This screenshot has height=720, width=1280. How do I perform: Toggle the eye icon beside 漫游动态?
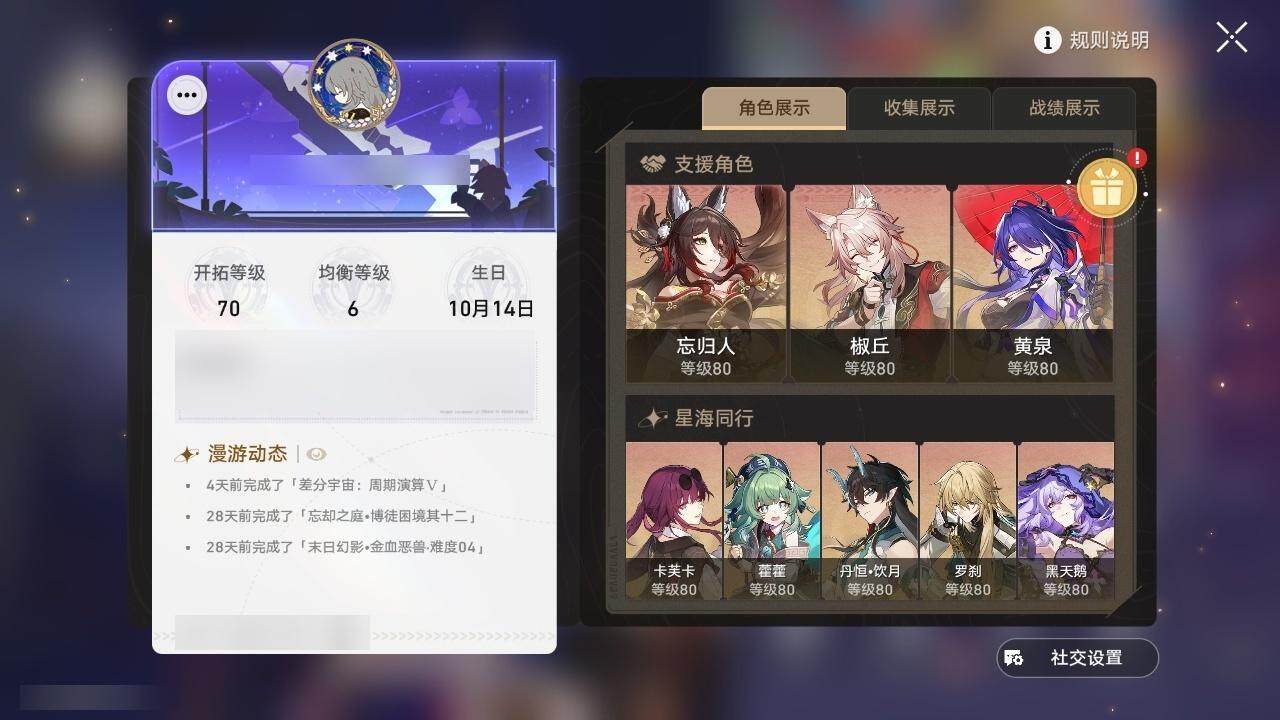tap(316, 454)
